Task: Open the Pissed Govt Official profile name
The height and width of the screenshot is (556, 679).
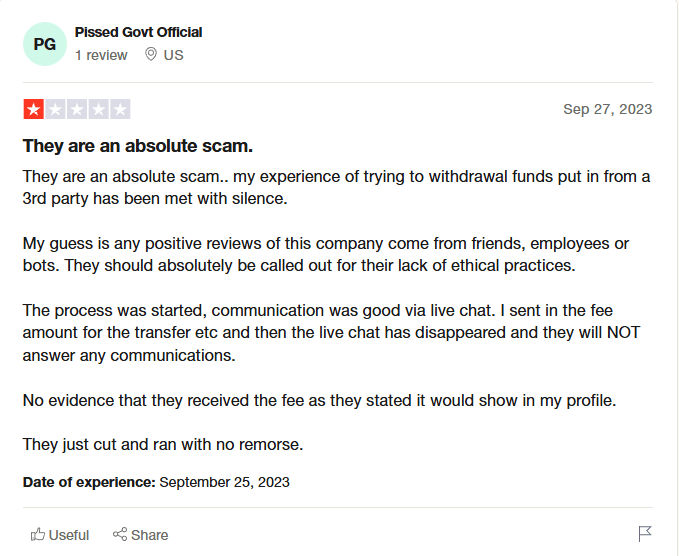Action: click(138, 32)
